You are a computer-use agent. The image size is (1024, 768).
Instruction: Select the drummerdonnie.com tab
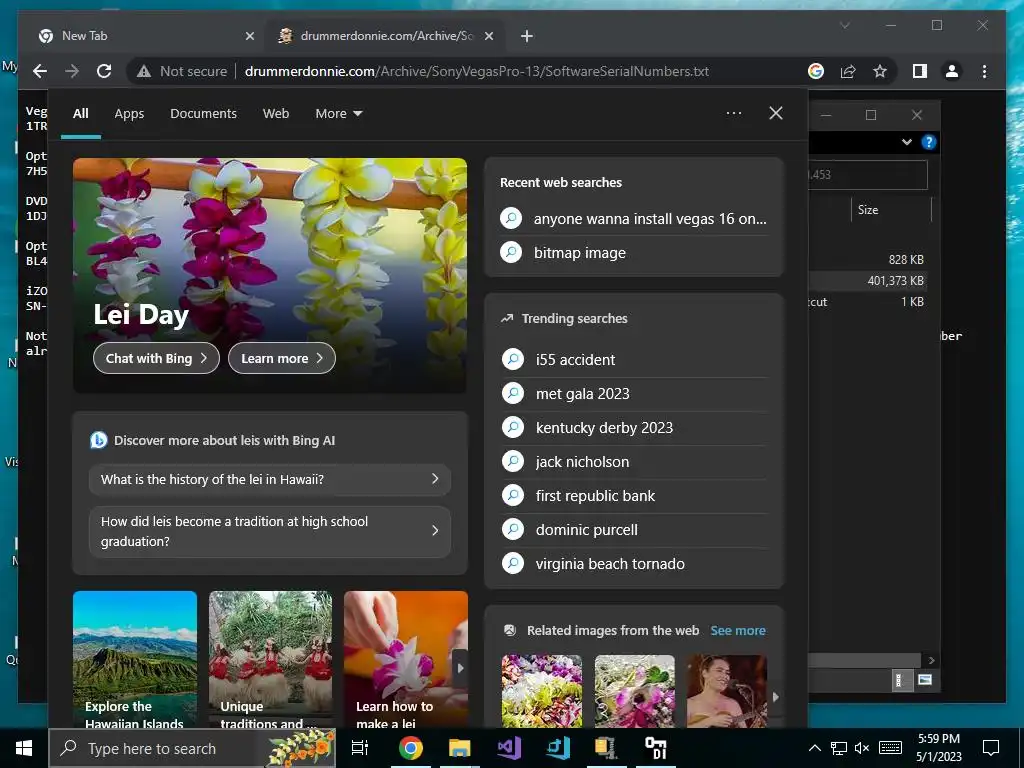tap(384, 37)
